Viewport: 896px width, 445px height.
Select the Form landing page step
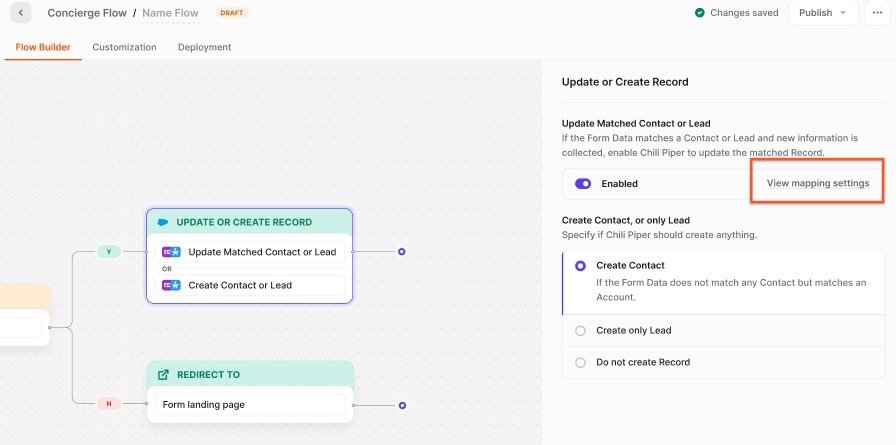point(250,405)
